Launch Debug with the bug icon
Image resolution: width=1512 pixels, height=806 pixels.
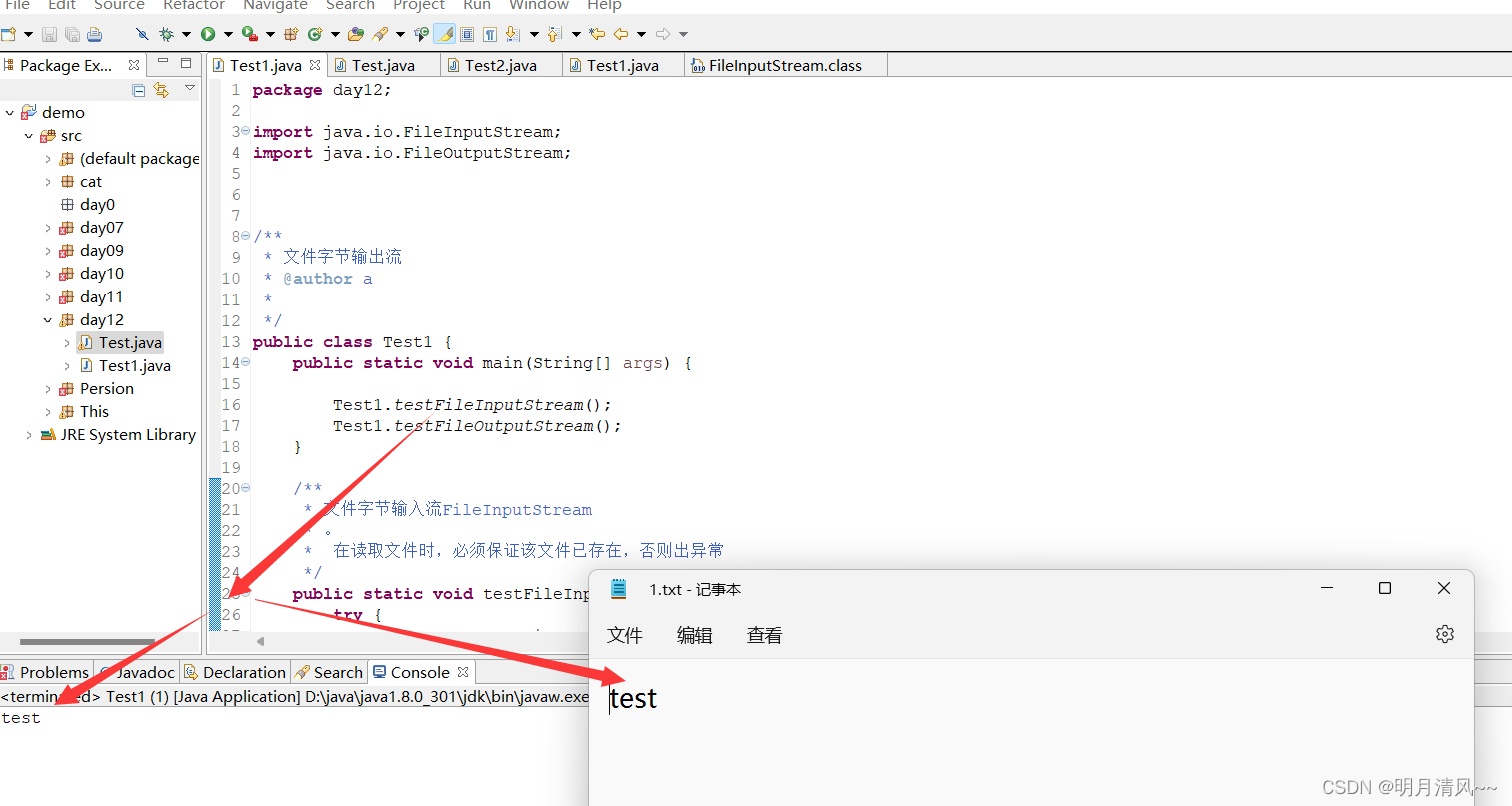[166, 34]
